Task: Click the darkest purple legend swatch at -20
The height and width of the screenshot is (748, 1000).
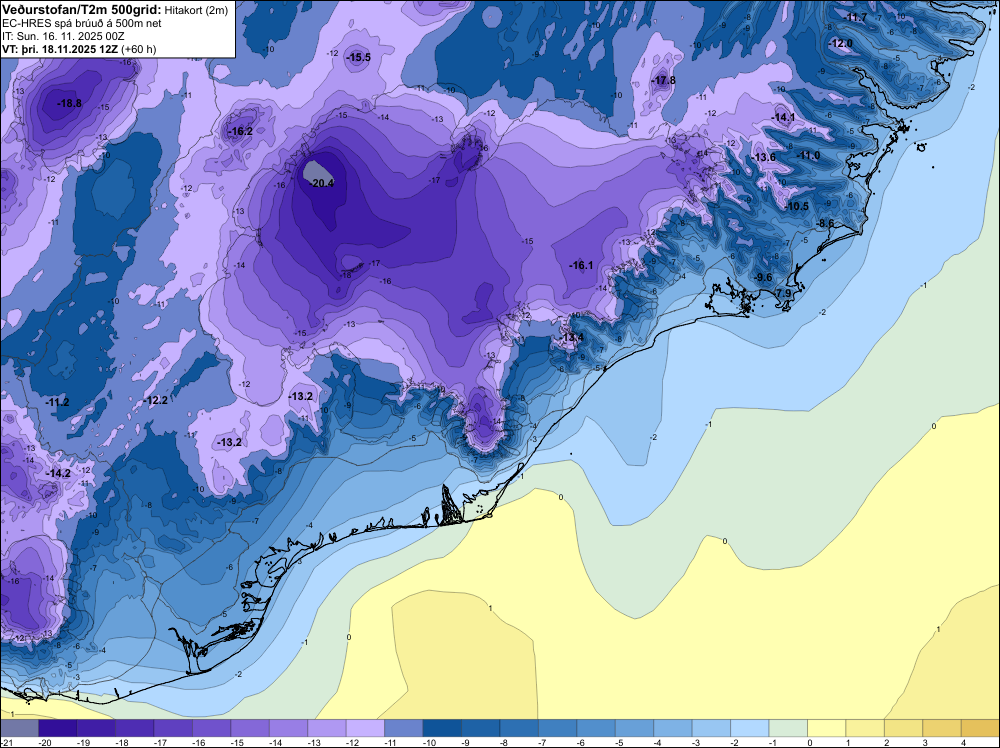Action: coord(58,728)
